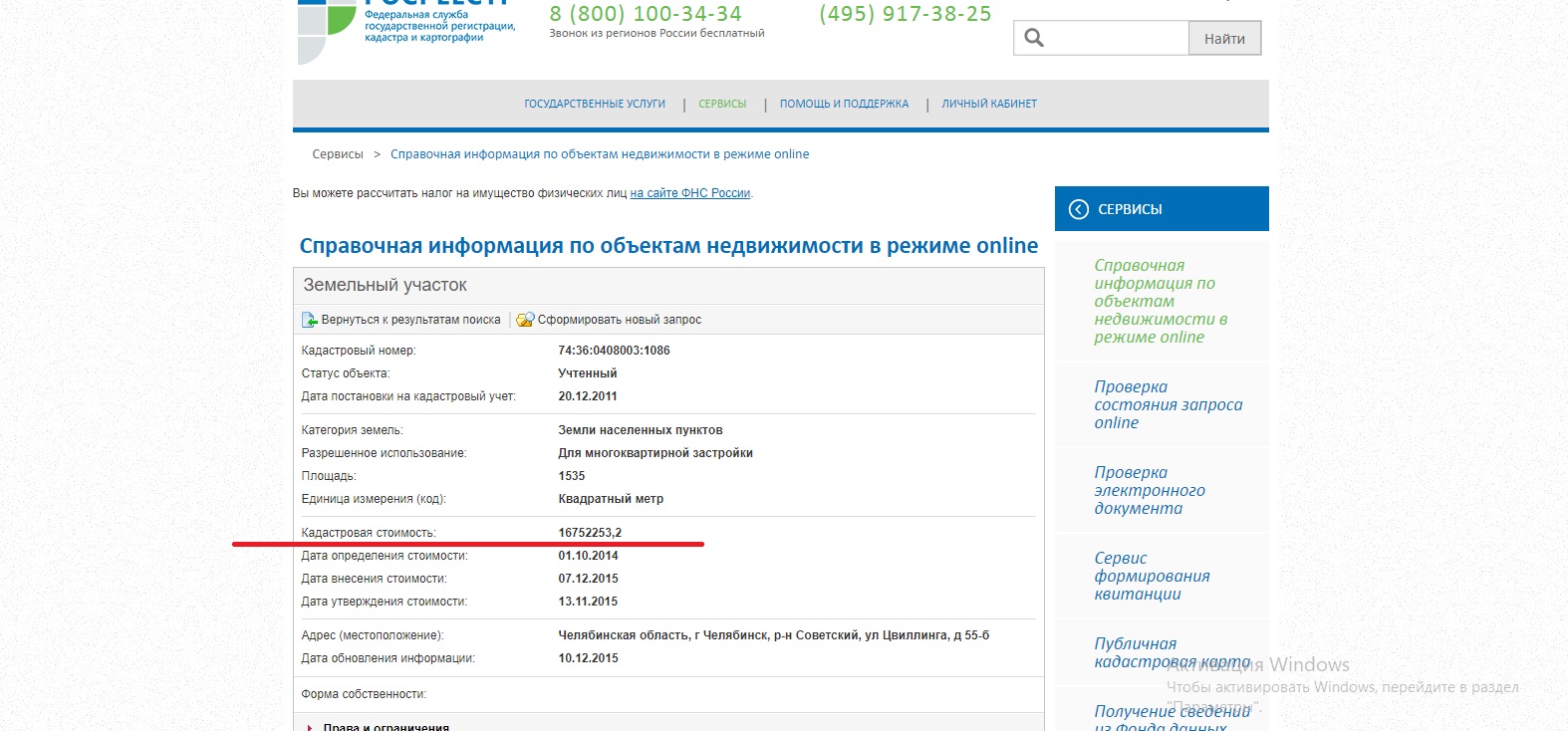Image resolution: width=1568 pixels, height=731 pixels.
Task: Open ГОСУДАРСТВЕННЫЕ УСЛУГИ menu
Action: click(595, 104)
